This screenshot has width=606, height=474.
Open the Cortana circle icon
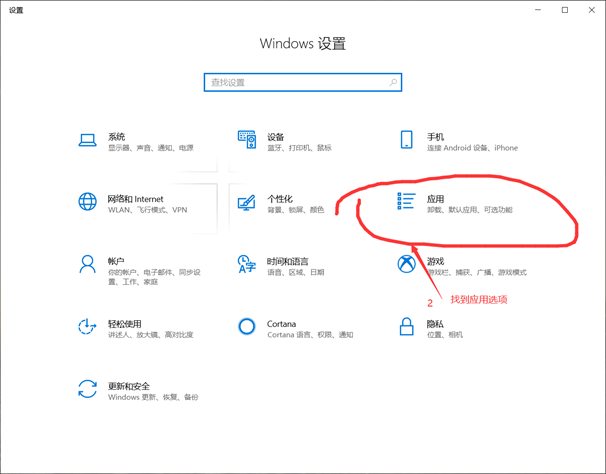click(x=247, y=327)
